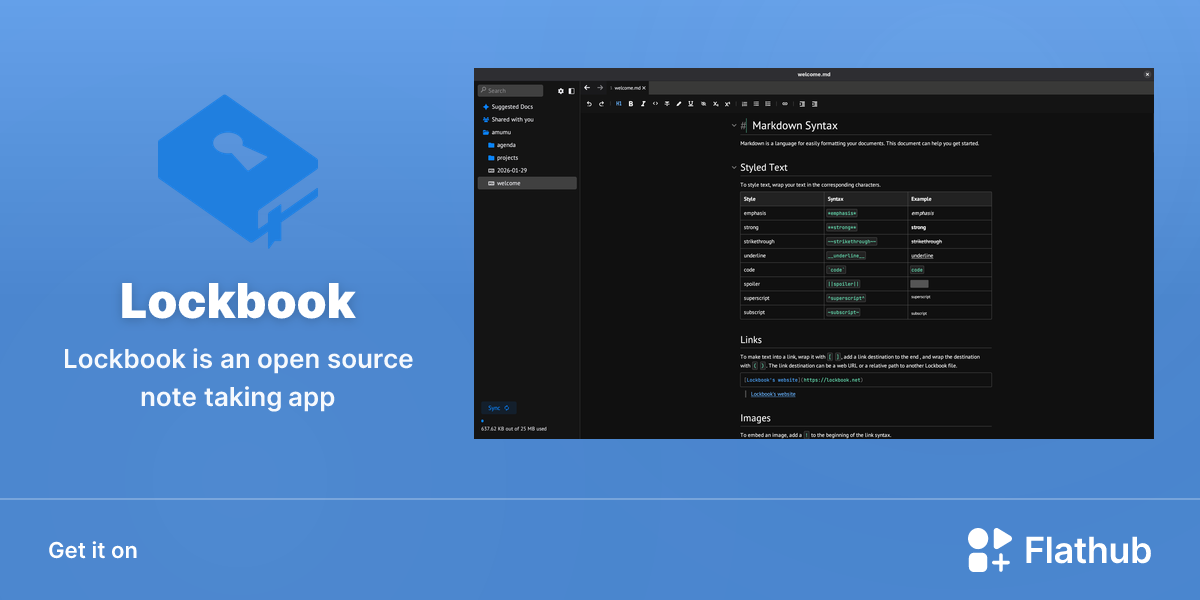Click the Markdown Syntax heading text
This screenshot has width=1200, height=600.
pyautogui.click(x=795, y=126)
